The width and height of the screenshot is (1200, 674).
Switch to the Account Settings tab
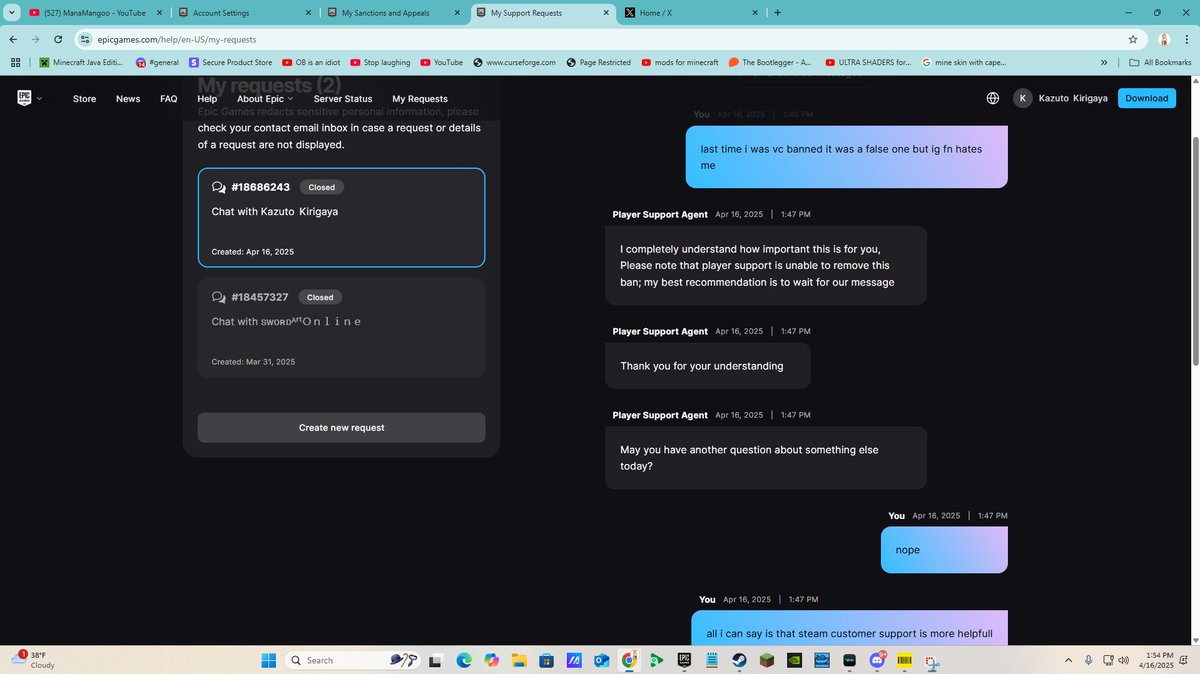243,13
